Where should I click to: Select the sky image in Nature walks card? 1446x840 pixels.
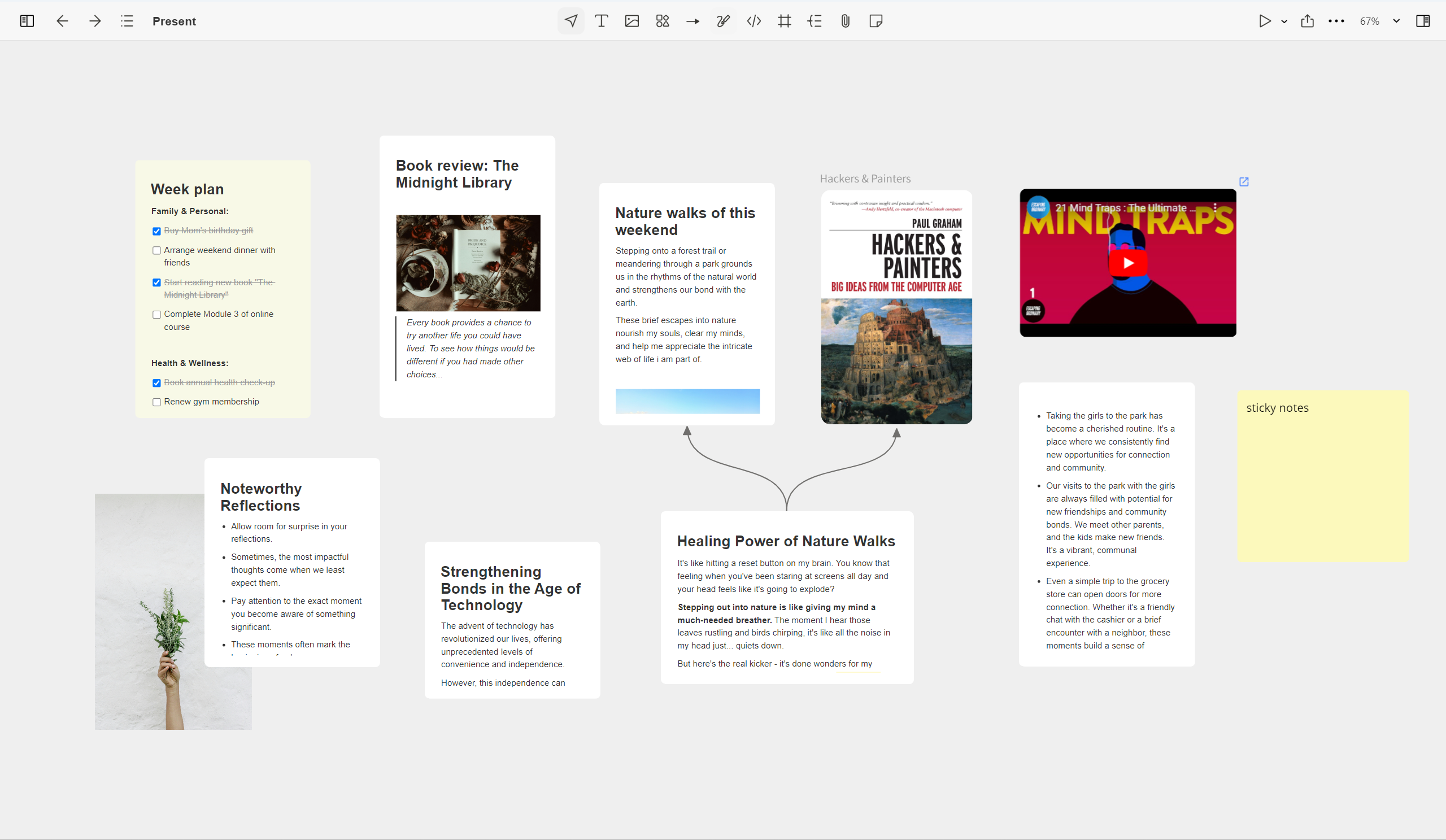point(687,401)
